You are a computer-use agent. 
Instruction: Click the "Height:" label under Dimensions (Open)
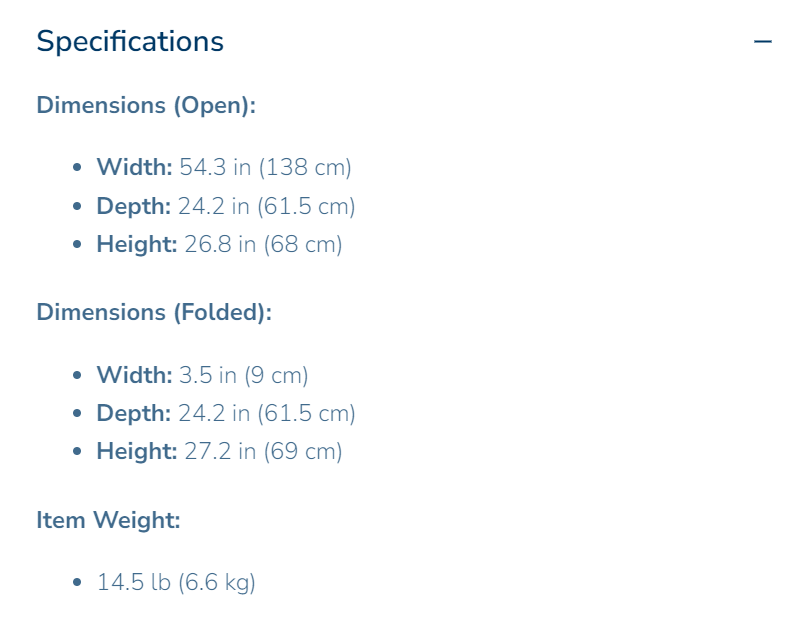tap(137, 244)
